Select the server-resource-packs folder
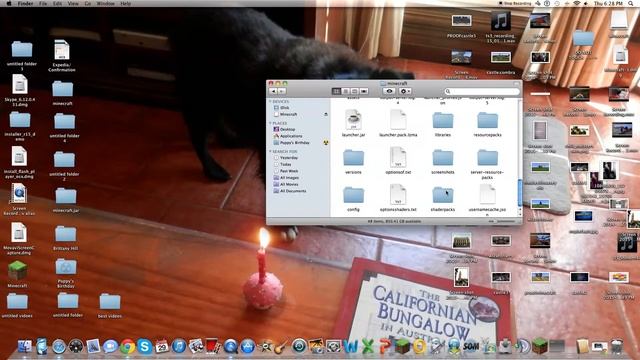640x360 pixels. 487,158
